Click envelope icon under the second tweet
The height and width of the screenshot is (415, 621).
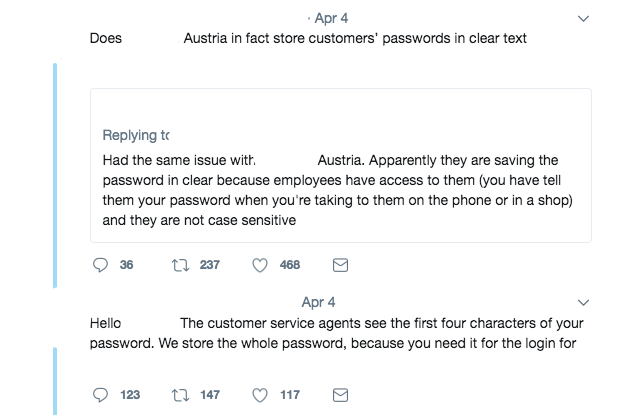pyautogui.click(x=340, y=395)
